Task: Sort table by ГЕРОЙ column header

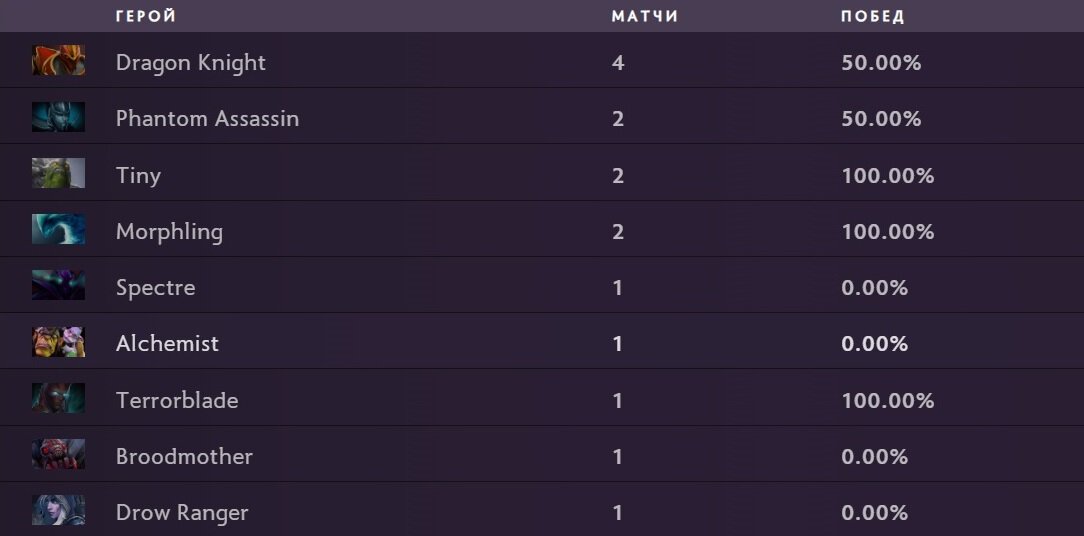Action: (x=146, y=17)
